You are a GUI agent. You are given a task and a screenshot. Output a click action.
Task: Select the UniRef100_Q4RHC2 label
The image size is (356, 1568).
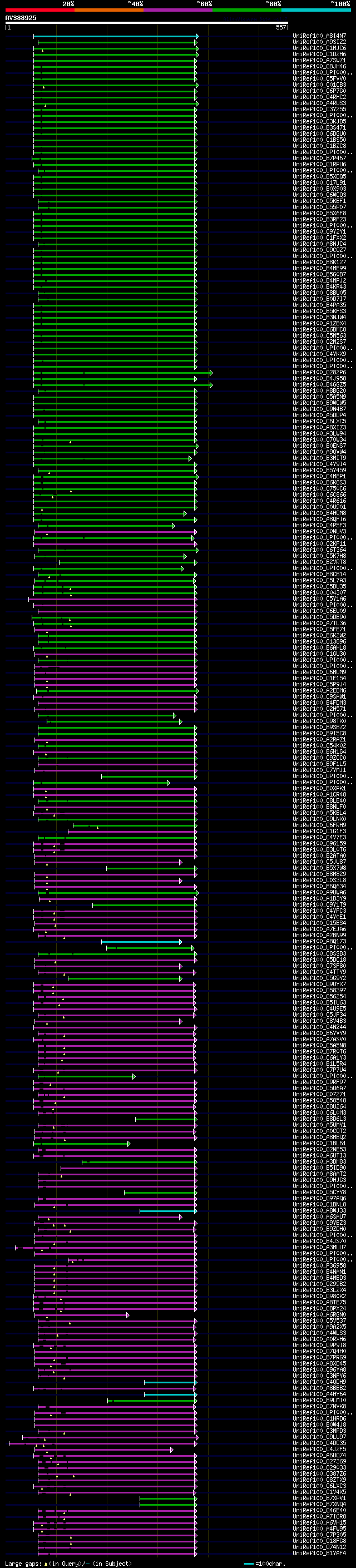coord(319,97)
